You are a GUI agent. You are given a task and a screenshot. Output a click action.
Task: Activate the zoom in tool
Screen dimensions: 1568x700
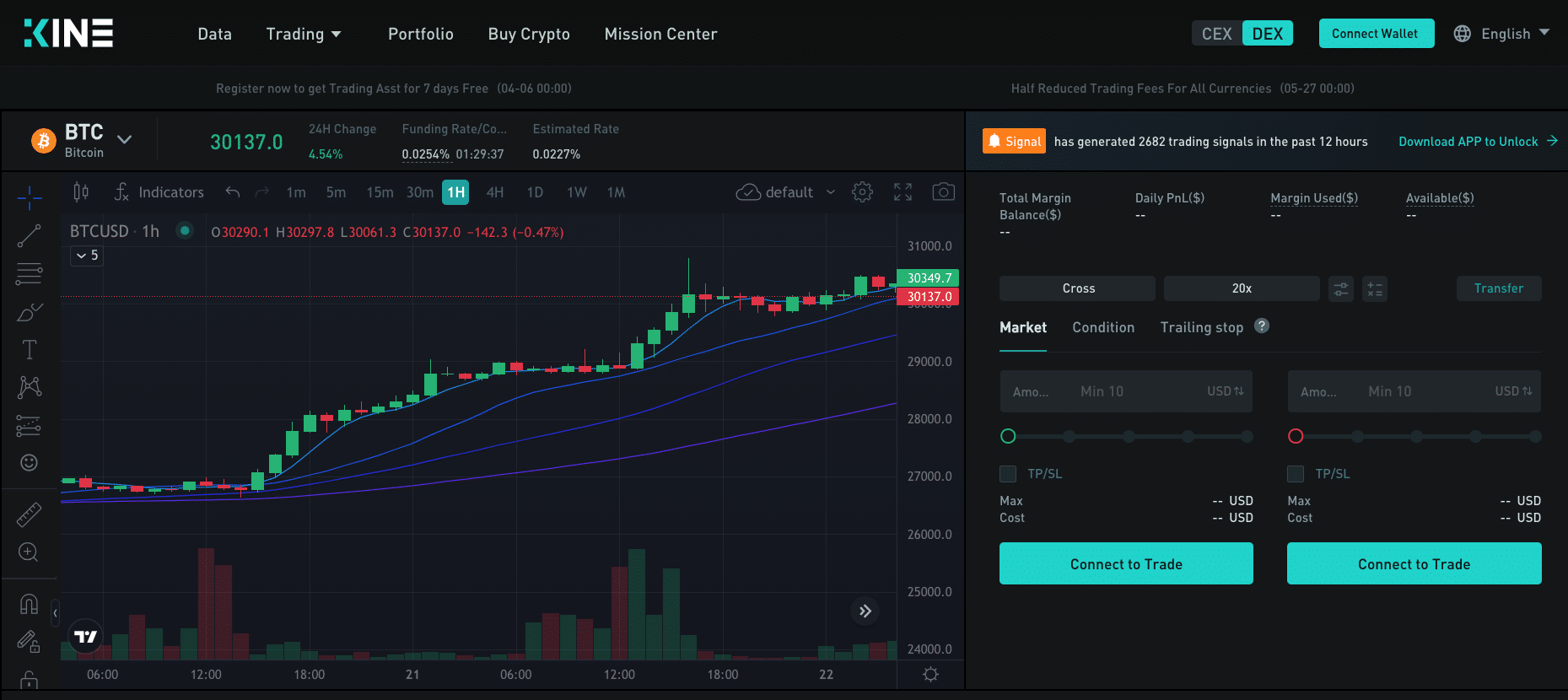click(x=30, y=552)
